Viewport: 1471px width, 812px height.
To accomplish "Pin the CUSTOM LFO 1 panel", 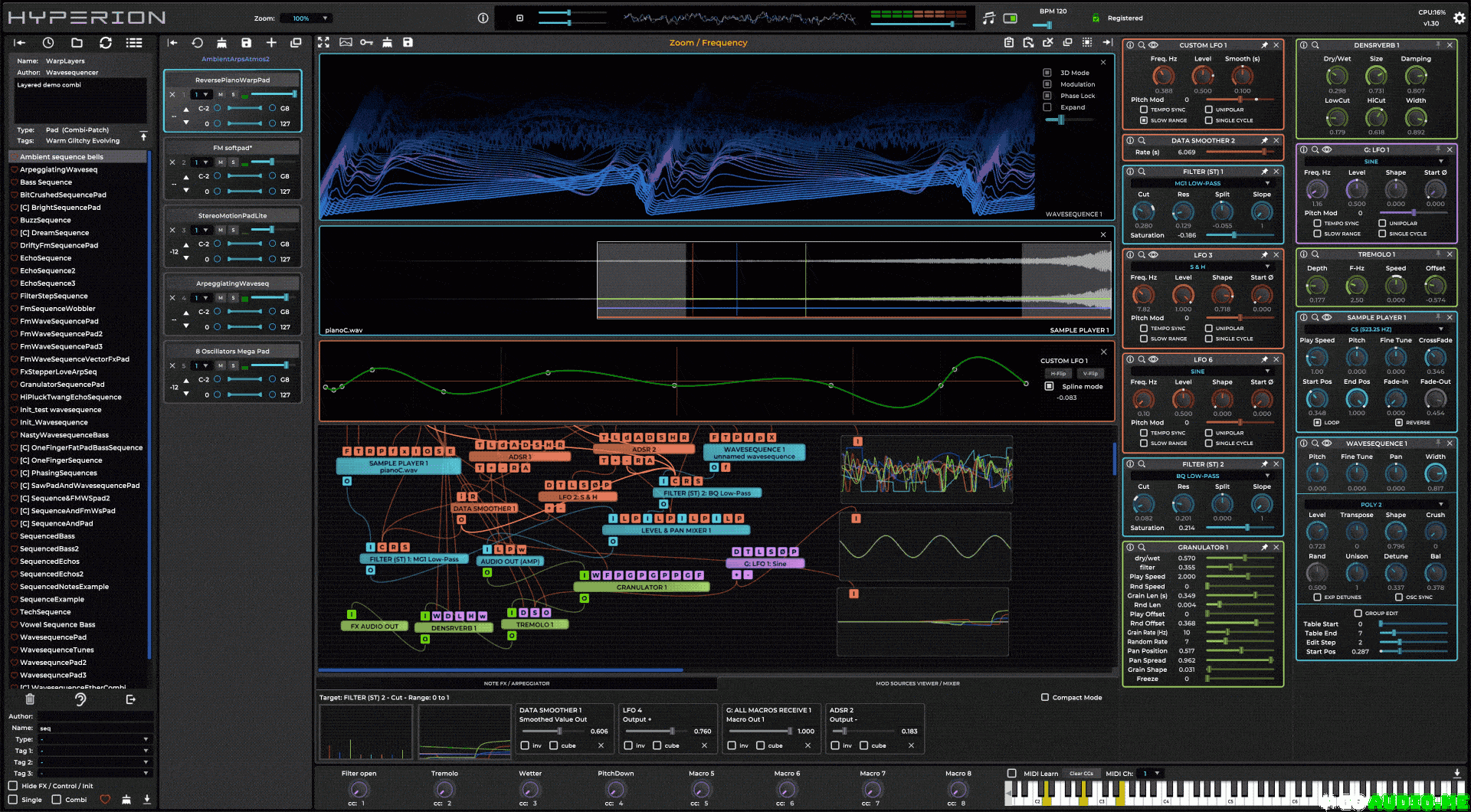I will click(1264, 45).
